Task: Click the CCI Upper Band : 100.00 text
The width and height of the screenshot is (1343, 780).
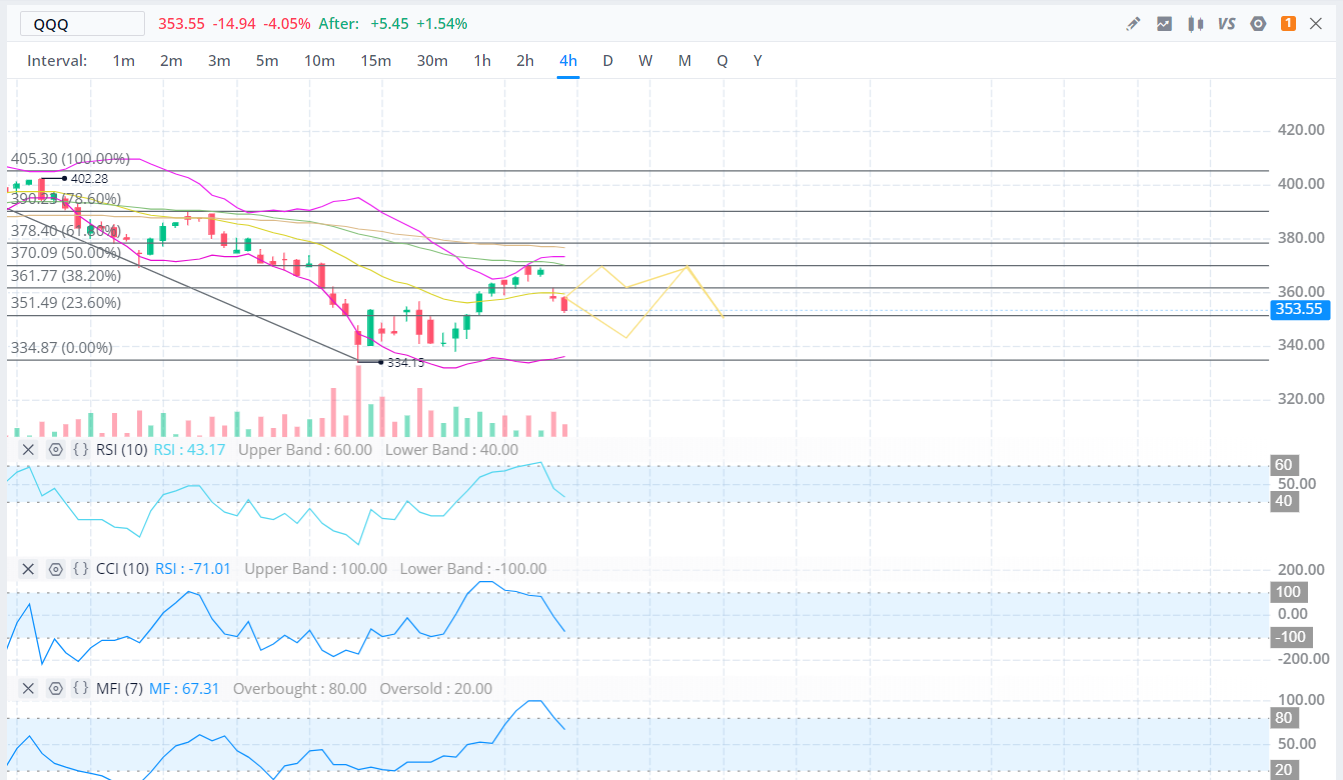Action: [x=316, y=569]
